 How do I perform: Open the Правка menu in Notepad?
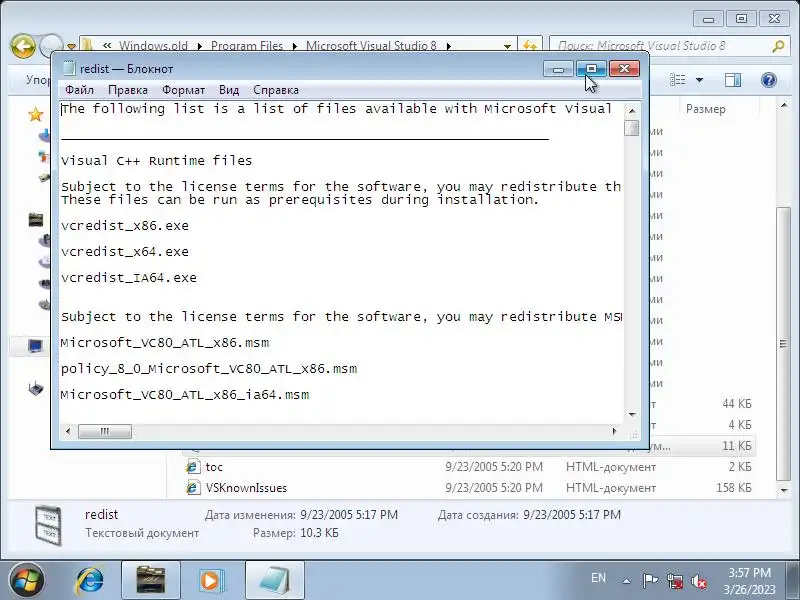click(x=128, y=90)
